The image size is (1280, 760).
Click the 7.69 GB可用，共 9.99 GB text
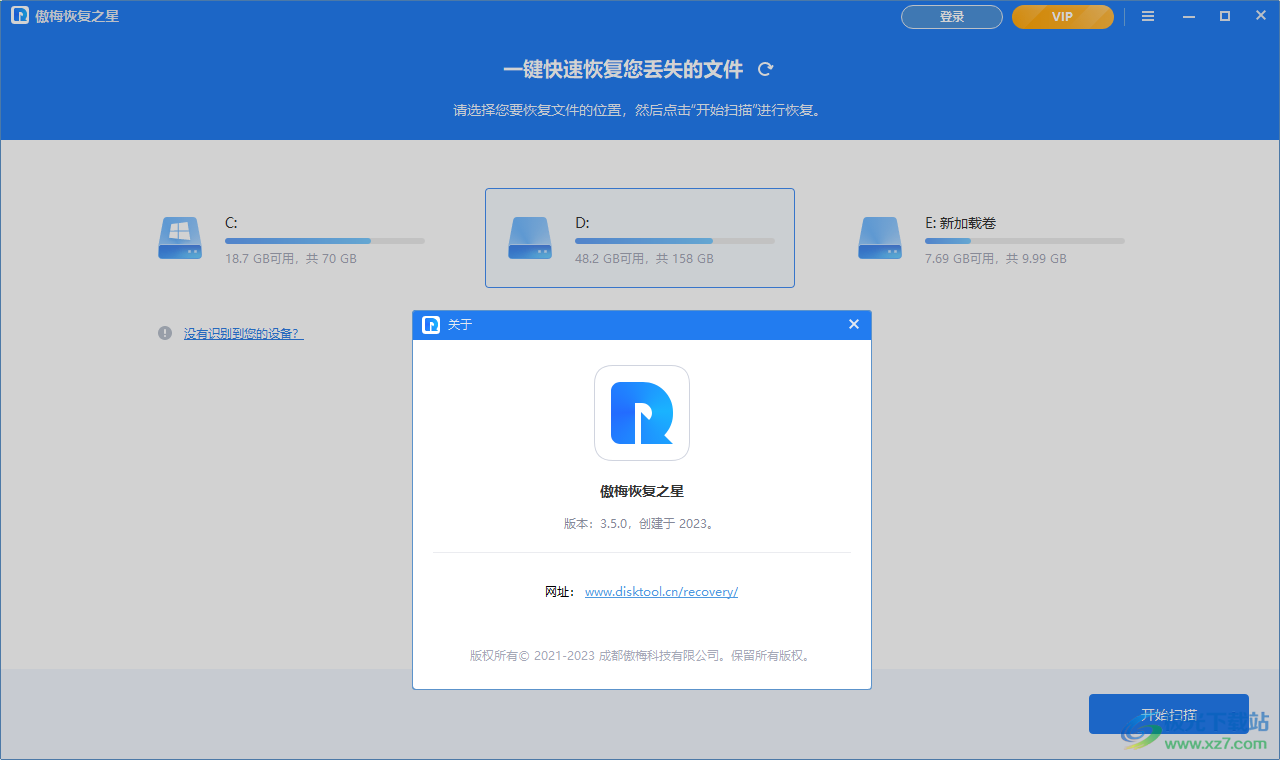coord(996,259)
